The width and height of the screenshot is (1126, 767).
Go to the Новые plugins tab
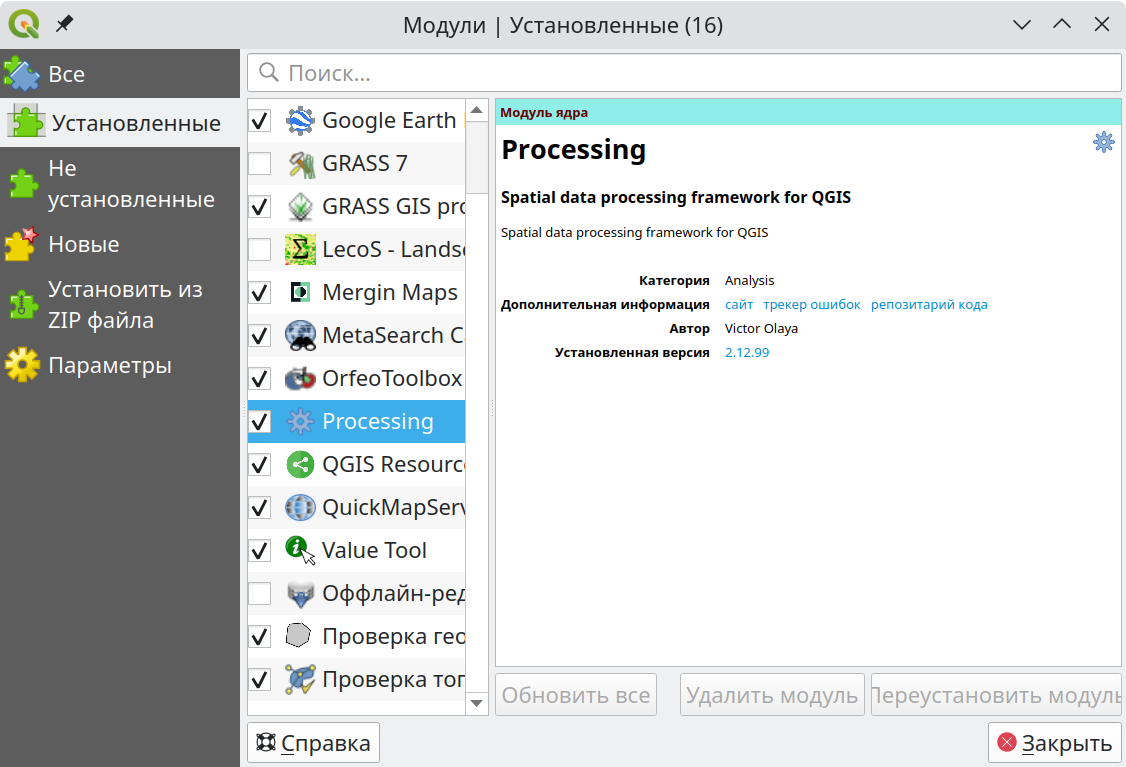(120, 244)
